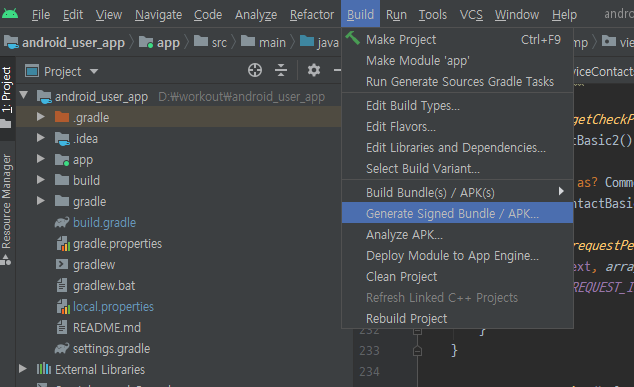Open the View menu
The width and height of the screenshot is (634, 387).
[109, 15]
